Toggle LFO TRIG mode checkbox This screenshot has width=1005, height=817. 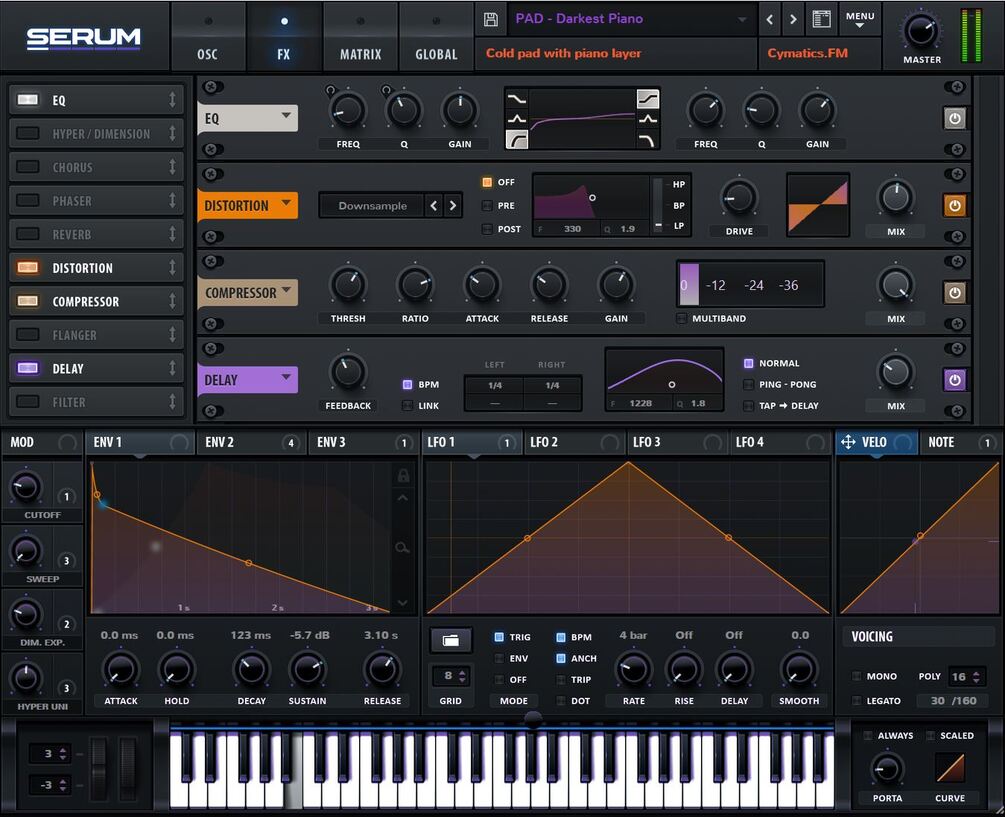pos(499,637)
